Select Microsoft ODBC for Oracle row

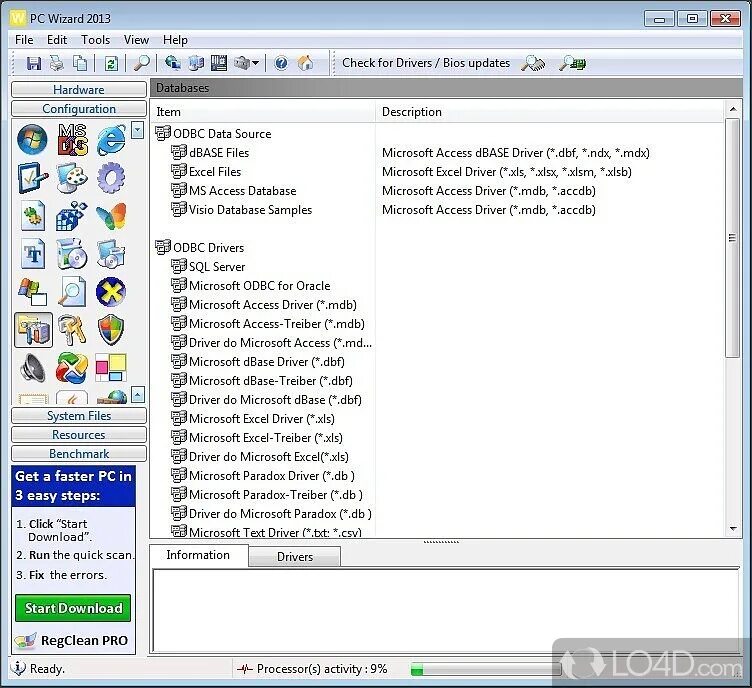(251, 286)
